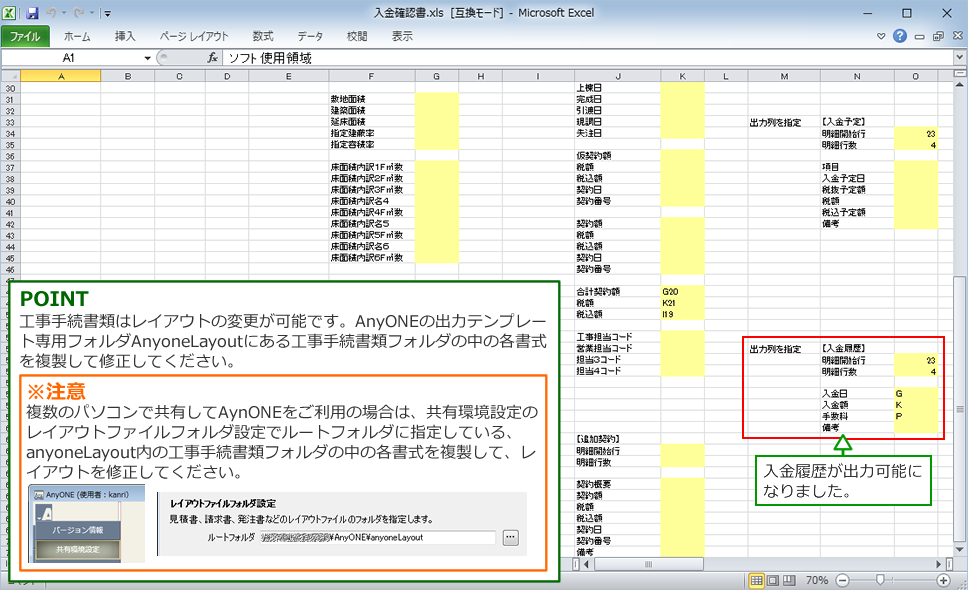This screenshot has height=590, width=968.
Task: Click the Undo arrow icon
Action: [52, 13]
